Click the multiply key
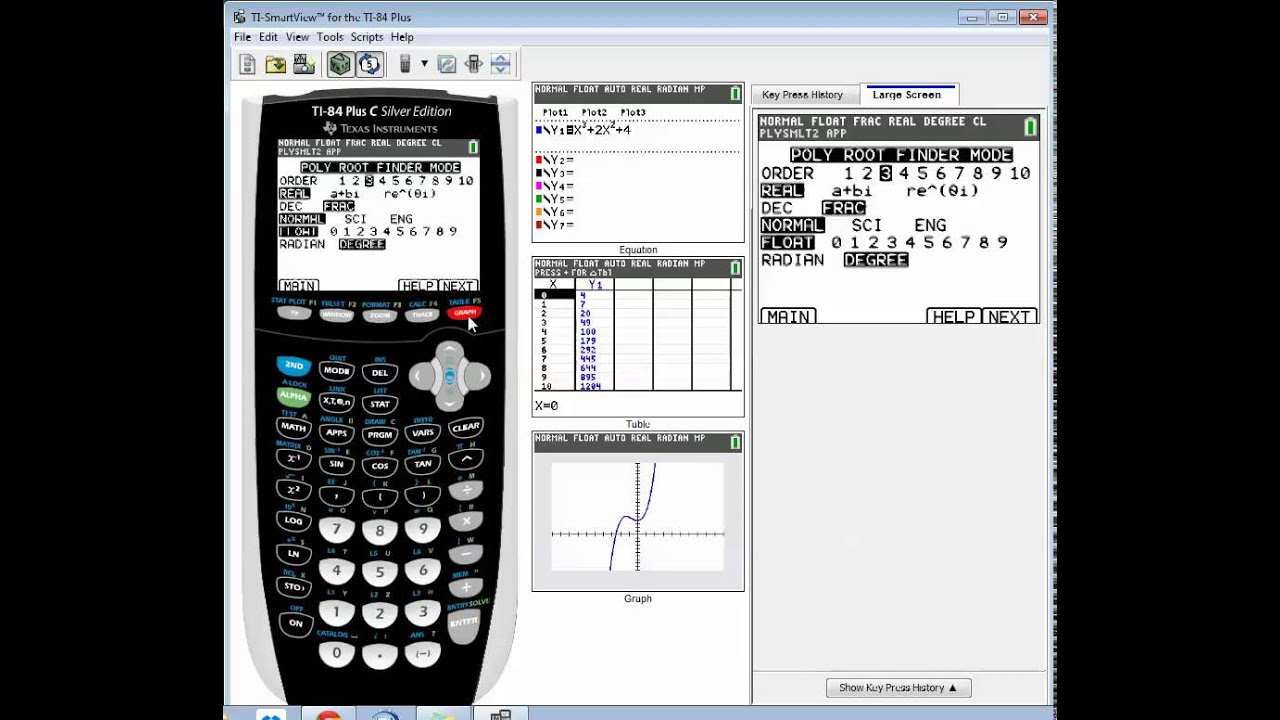1280x720 pixels. [465, 521]
